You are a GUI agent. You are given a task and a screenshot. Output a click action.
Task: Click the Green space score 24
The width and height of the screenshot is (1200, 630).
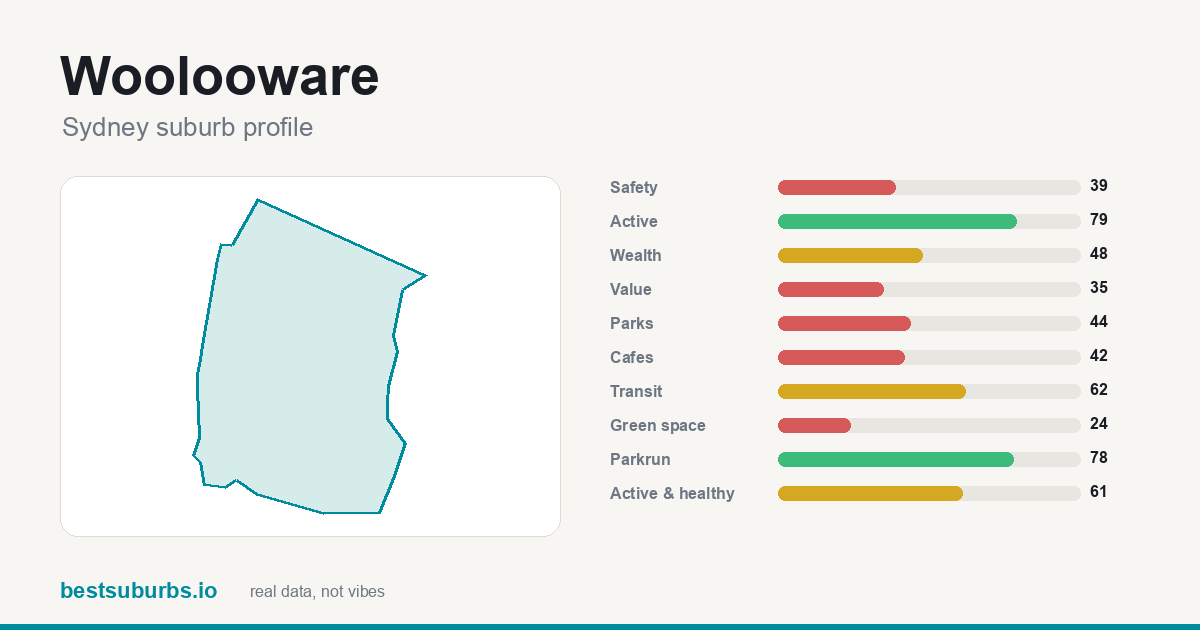coord(1099,424)
